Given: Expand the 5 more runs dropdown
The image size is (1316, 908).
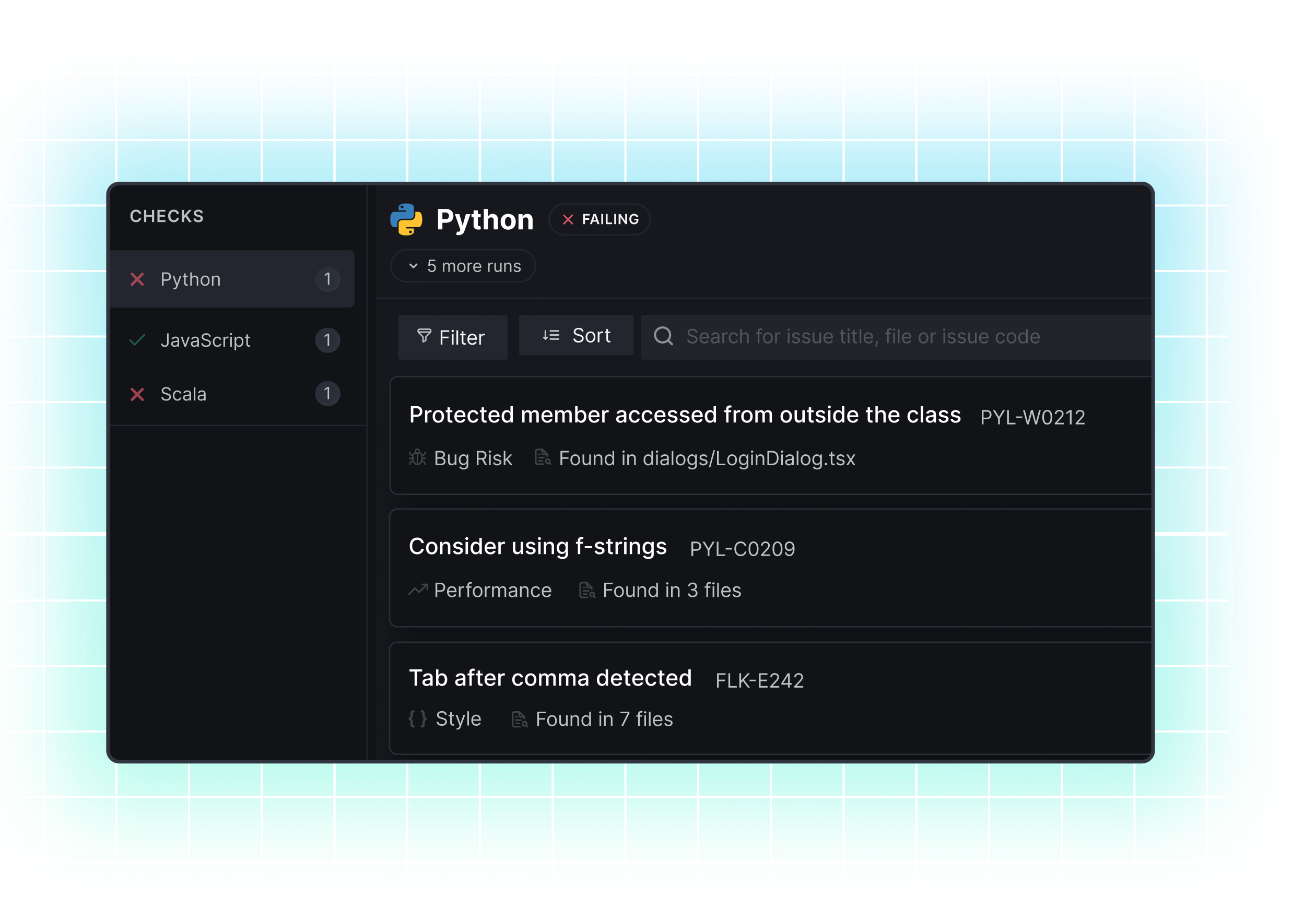Looking at the screenshot, I should pos(463,266).
